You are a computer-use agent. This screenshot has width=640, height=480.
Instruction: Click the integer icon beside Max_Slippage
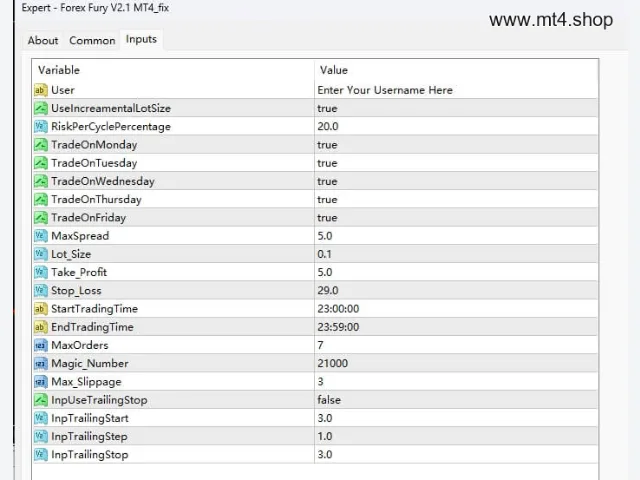40,382
